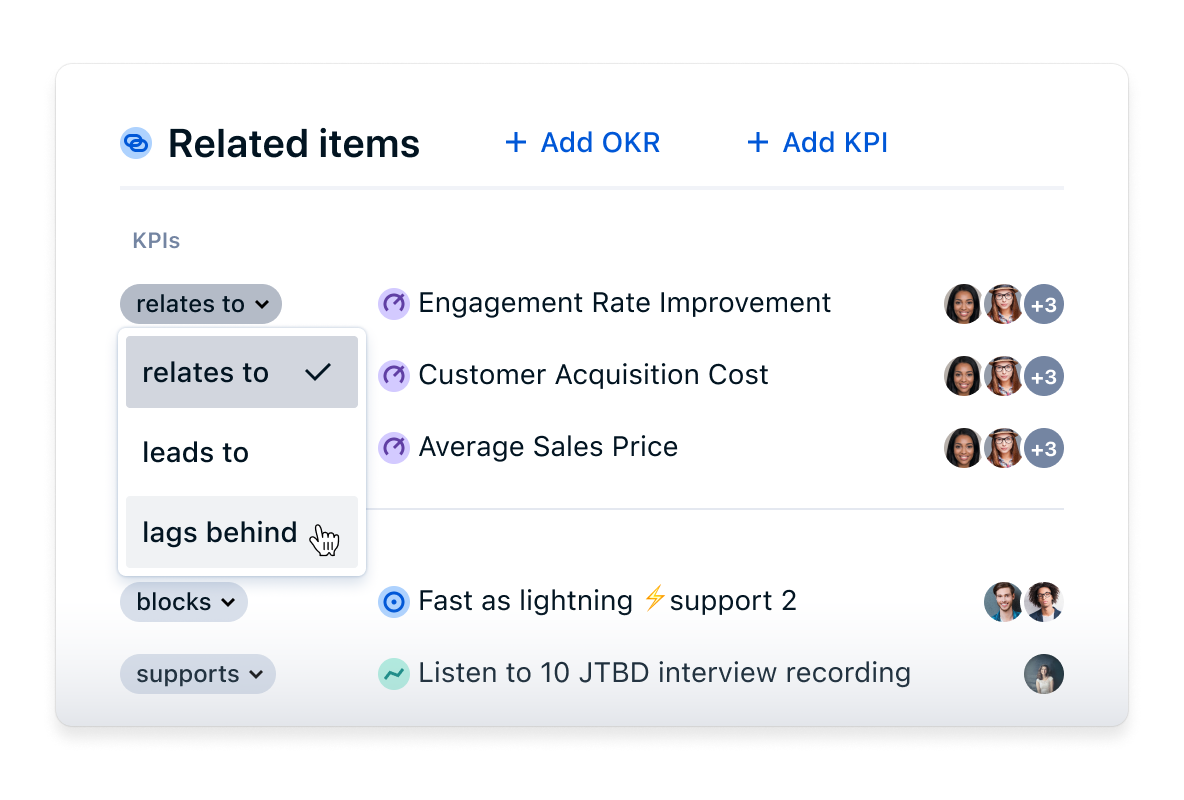Screen dimensions: 1184x800
Task: Click the gauge icon beside Average Sales Price
Action: [x=393, y=447]
